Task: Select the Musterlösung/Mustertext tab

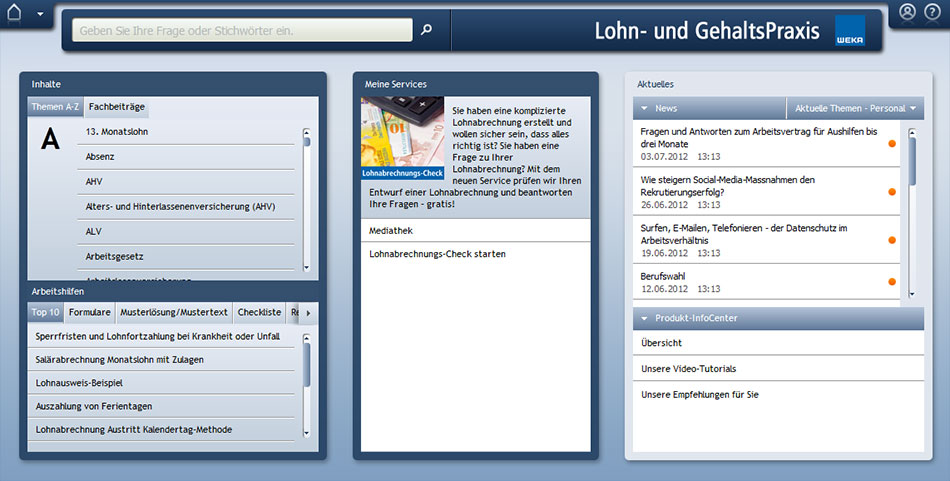Action: tap(174, 313)
